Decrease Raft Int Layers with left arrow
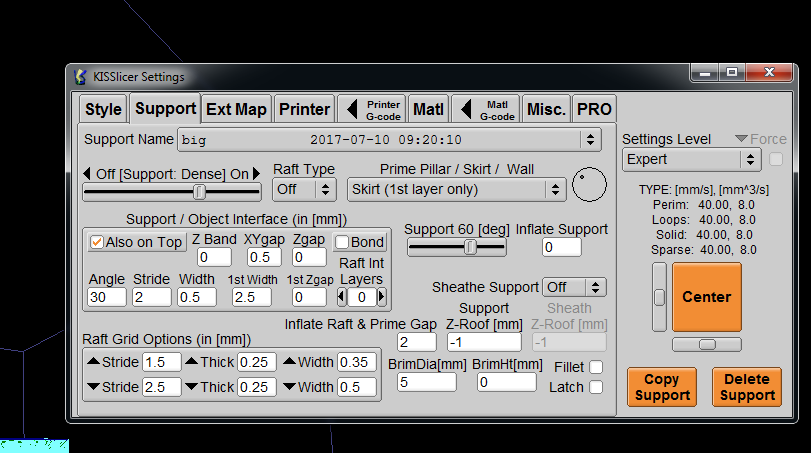 341,297
